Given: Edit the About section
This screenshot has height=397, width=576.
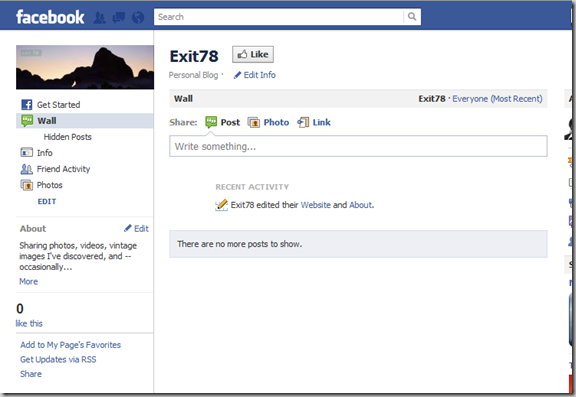Looking at the screenshot, I should coord(141,229).
